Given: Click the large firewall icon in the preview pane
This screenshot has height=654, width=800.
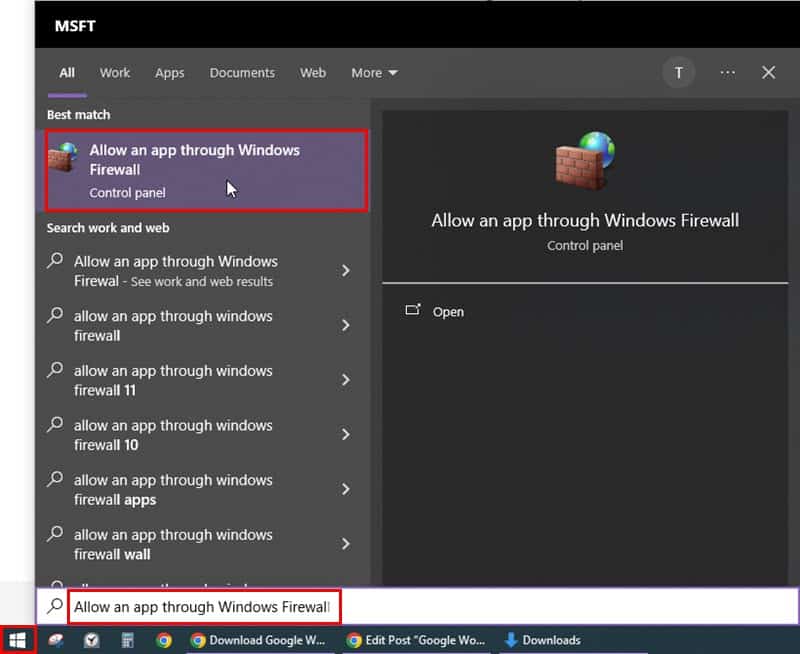Looking at the screenshot, I should (x=585, y=160).
